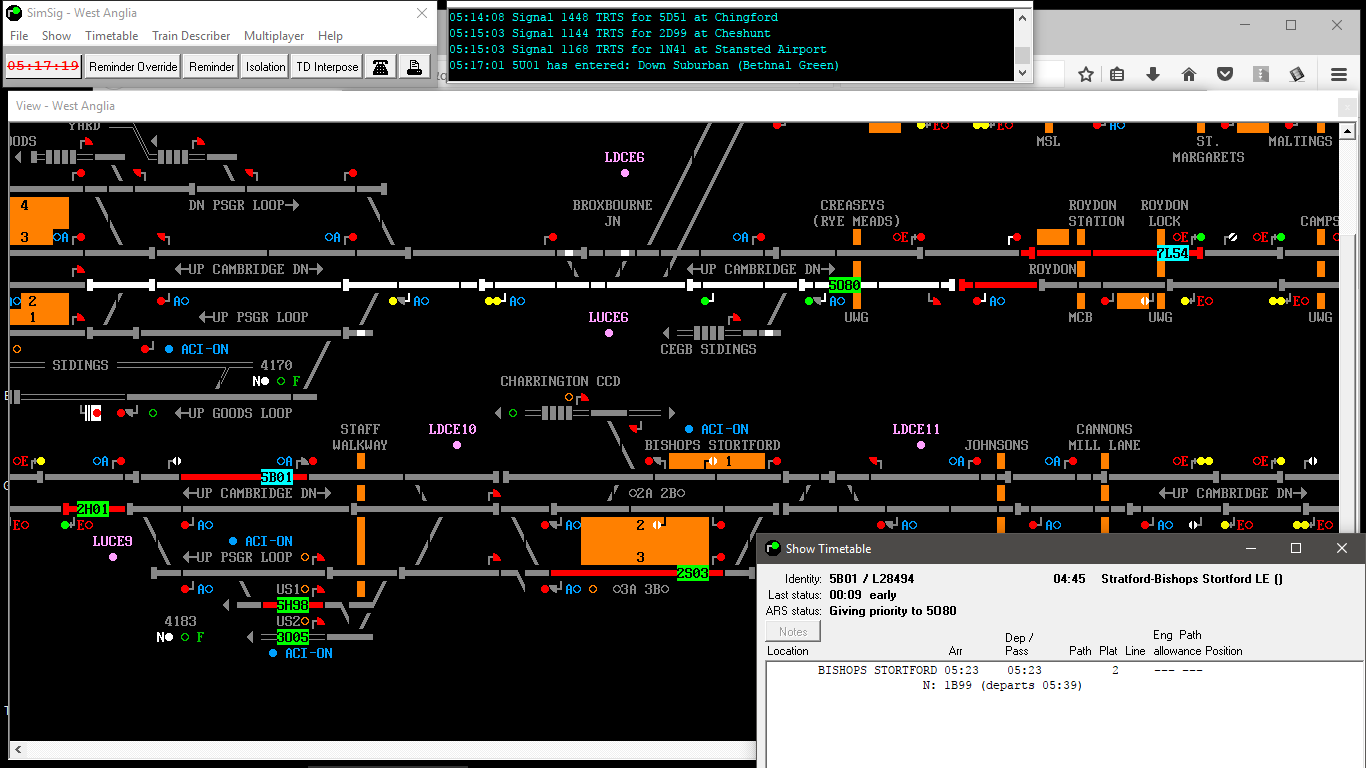1366x768 pixels.
Task: Toggle ACI-ON indicator above Up Psgr Loop
Action: (261, 541)
